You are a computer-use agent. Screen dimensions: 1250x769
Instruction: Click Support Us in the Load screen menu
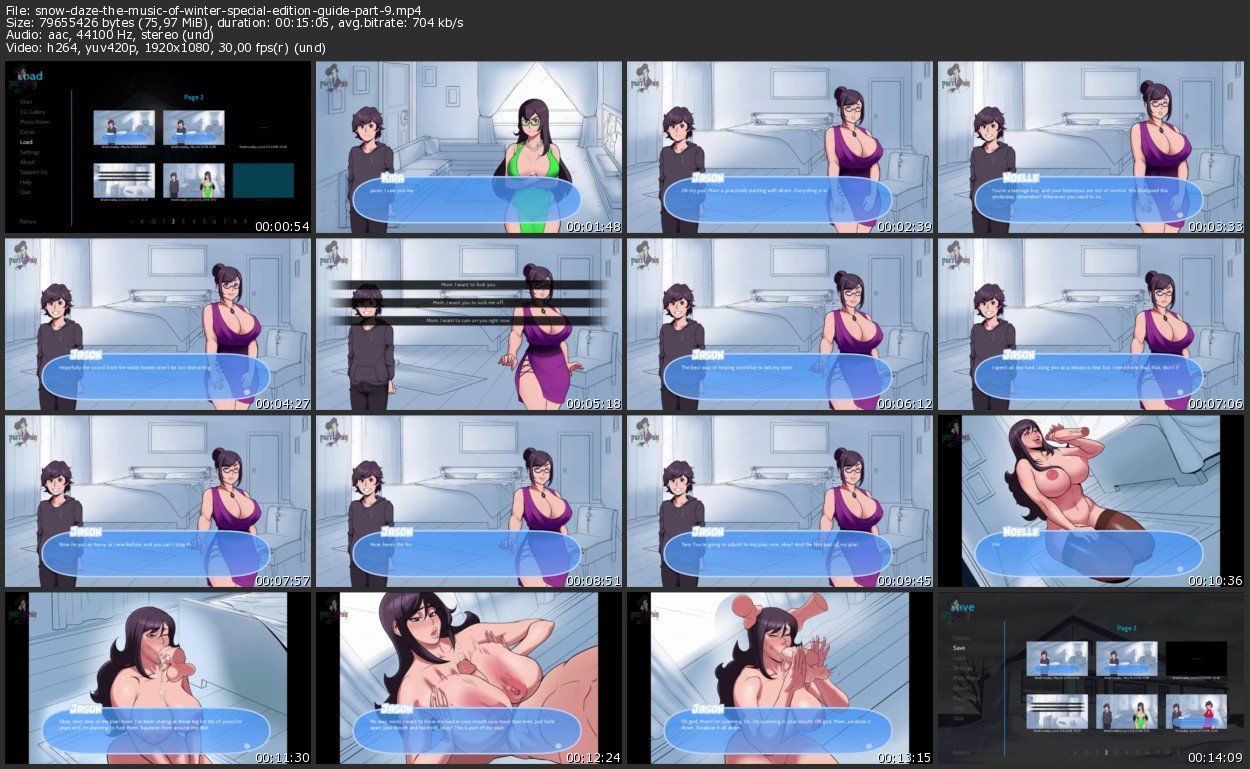tap(33, 172)
